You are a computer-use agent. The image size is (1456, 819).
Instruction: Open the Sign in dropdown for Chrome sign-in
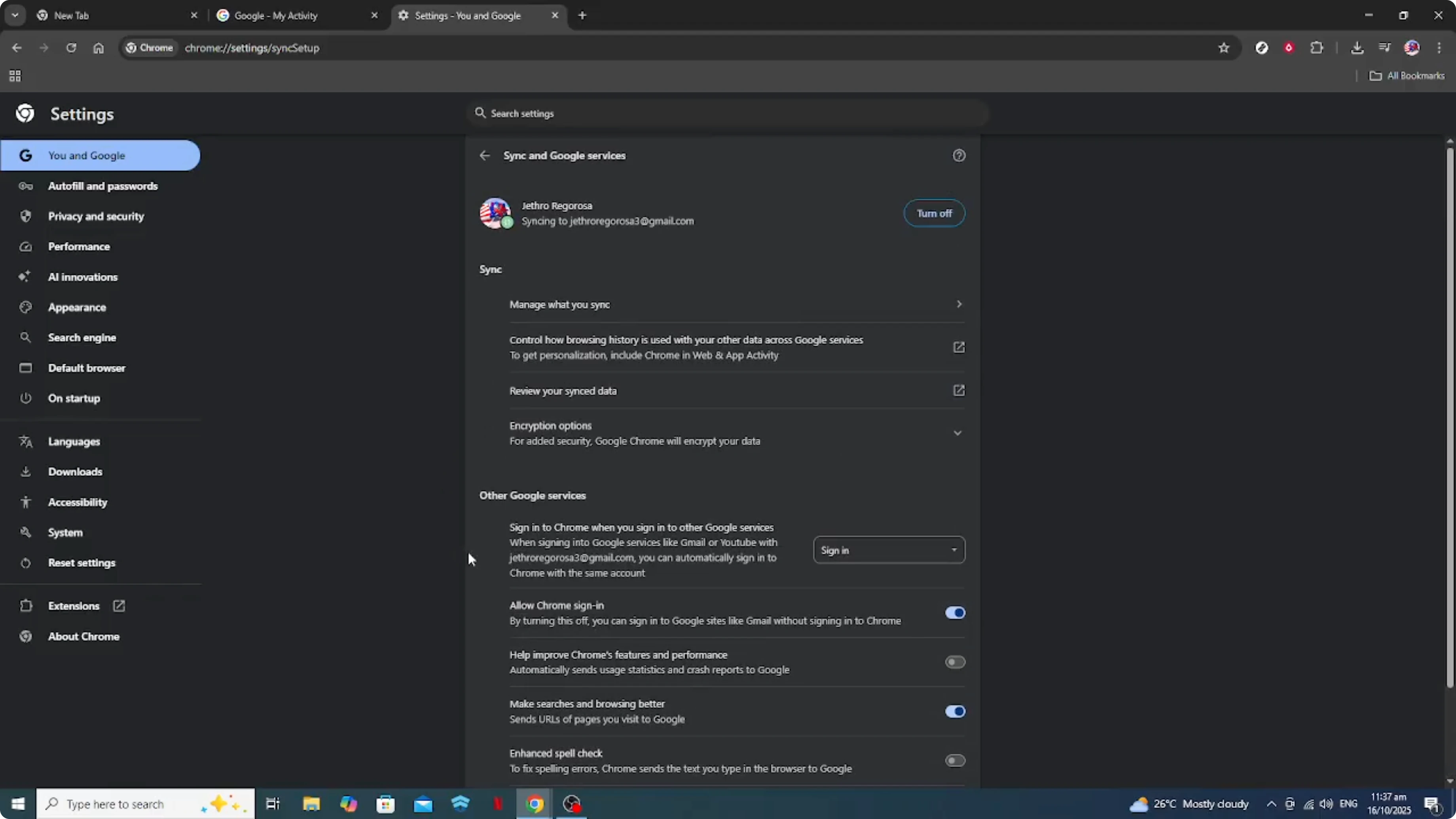[x=889, y=550]
